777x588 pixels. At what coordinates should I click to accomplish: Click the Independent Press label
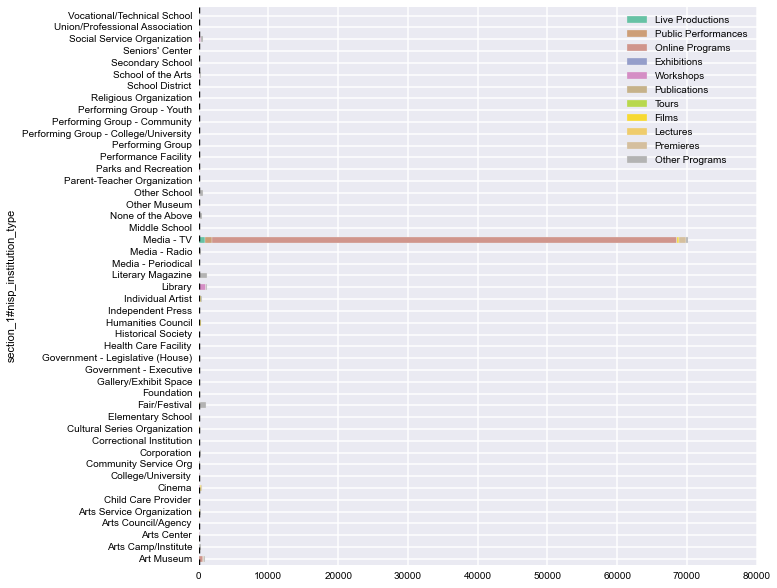click(x=150, y=311)
